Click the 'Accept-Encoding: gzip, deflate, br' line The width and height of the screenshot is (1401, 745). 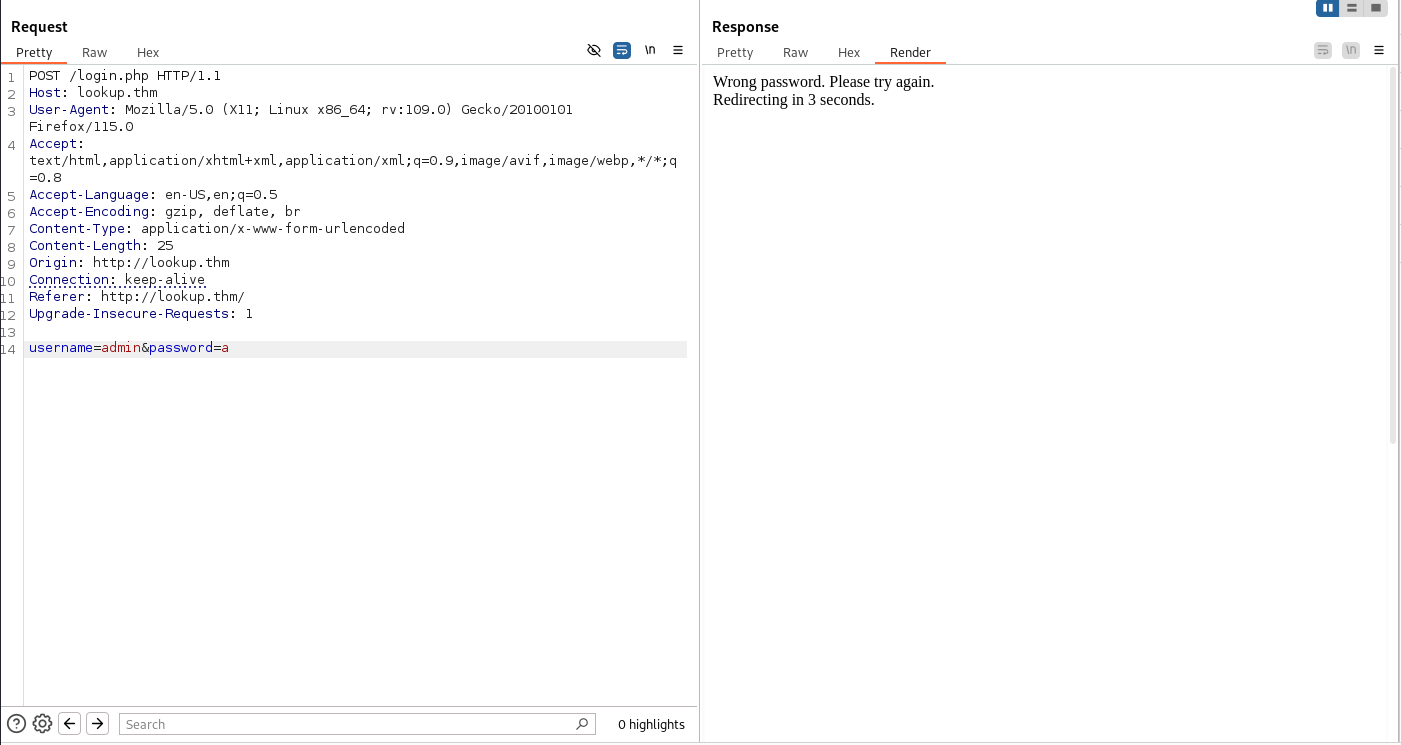point(165,212)
